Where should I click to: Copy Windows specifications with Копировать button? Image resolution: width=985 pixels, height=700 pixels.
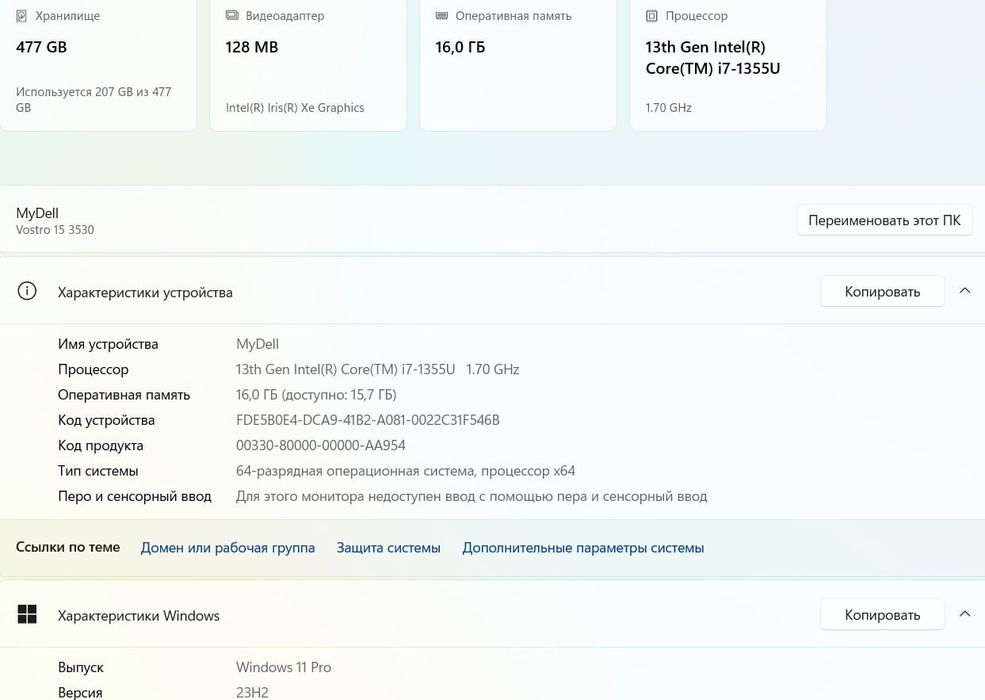(882, 614)
